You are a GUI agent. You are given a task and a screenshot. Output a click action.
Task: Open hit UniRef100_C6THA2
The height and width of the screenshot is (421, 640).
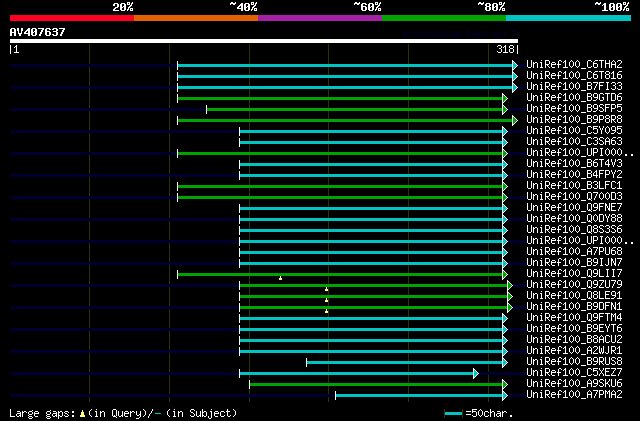tap(574, 65)
